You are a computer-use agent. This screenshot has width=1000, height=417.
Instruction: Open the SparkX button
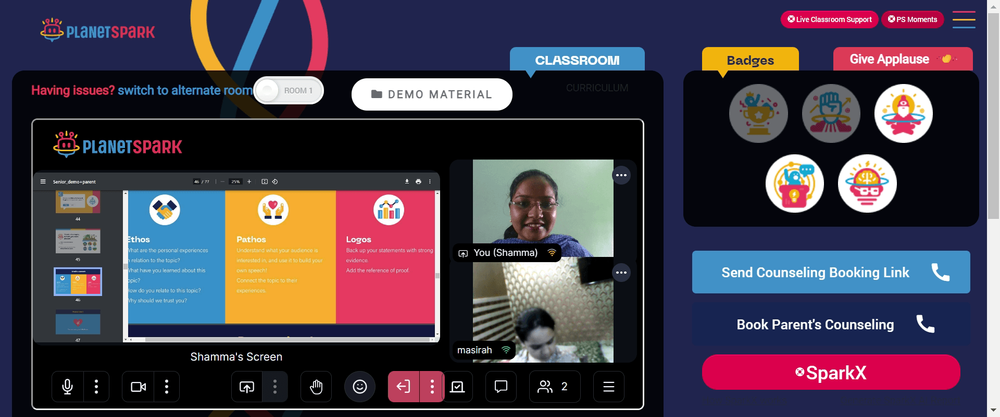click(x=831, y=372)
